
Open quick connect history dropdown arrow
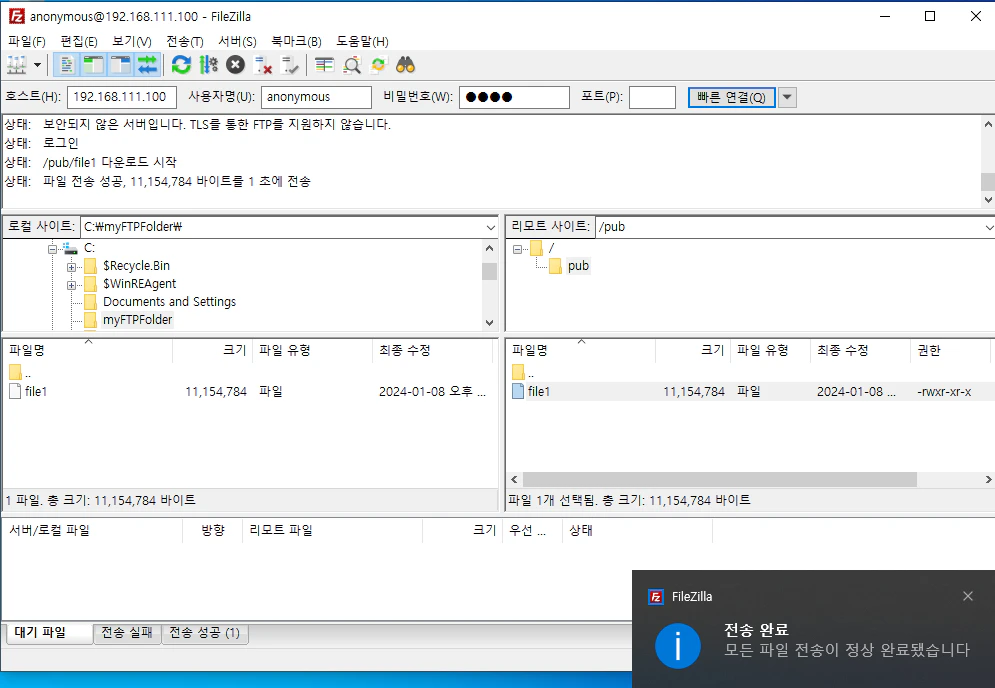787,97
